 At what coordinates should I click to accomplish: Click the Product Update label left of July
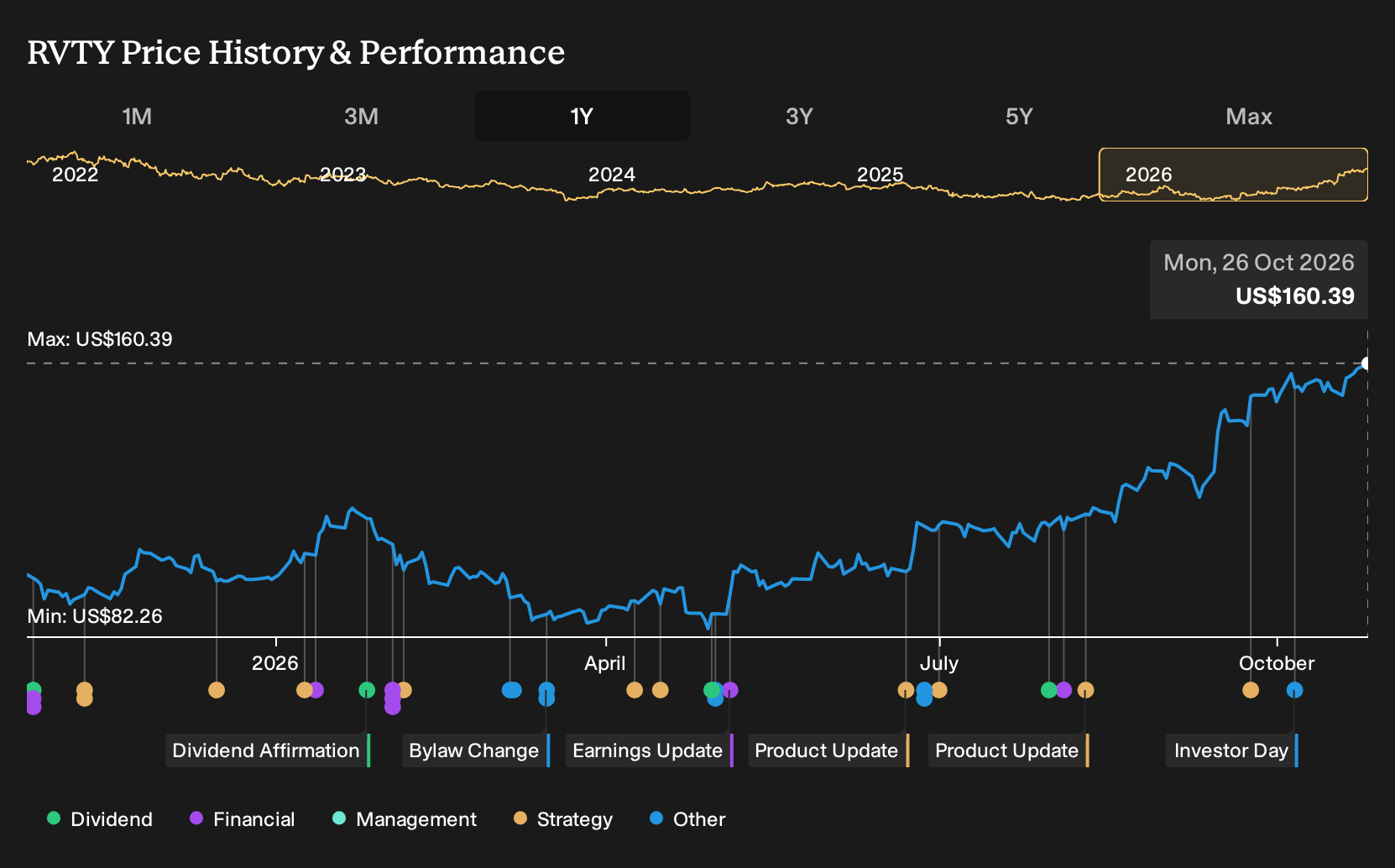tap(828, 750)
